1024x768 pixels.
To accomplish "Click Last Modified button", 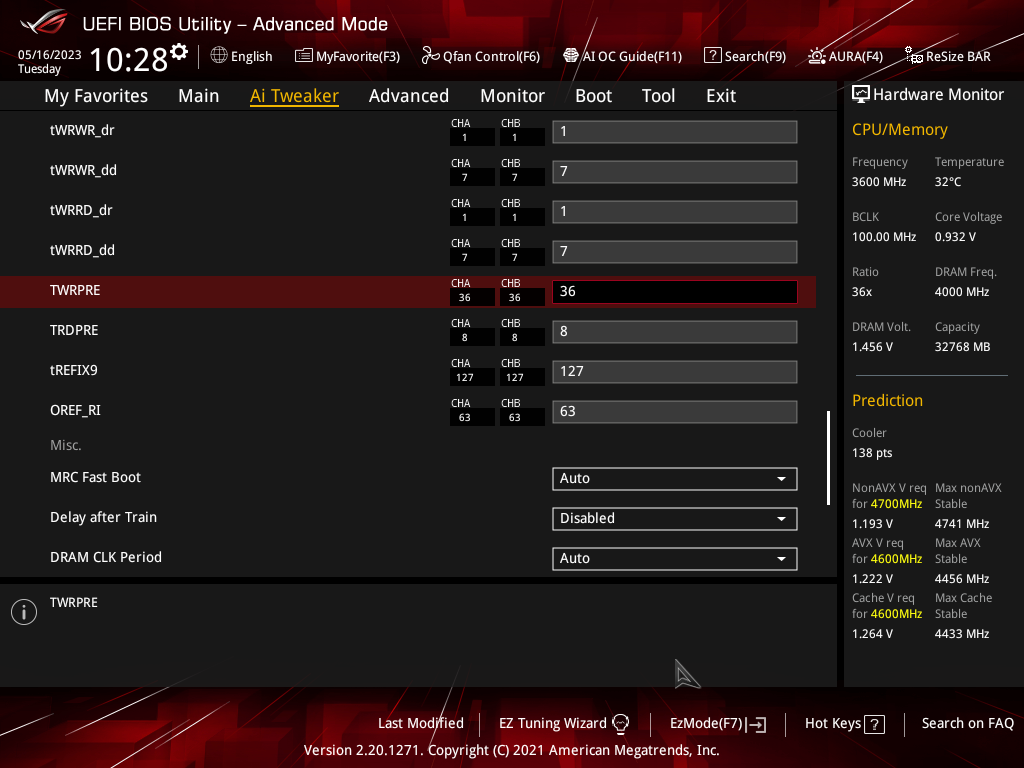I will 421,724.
